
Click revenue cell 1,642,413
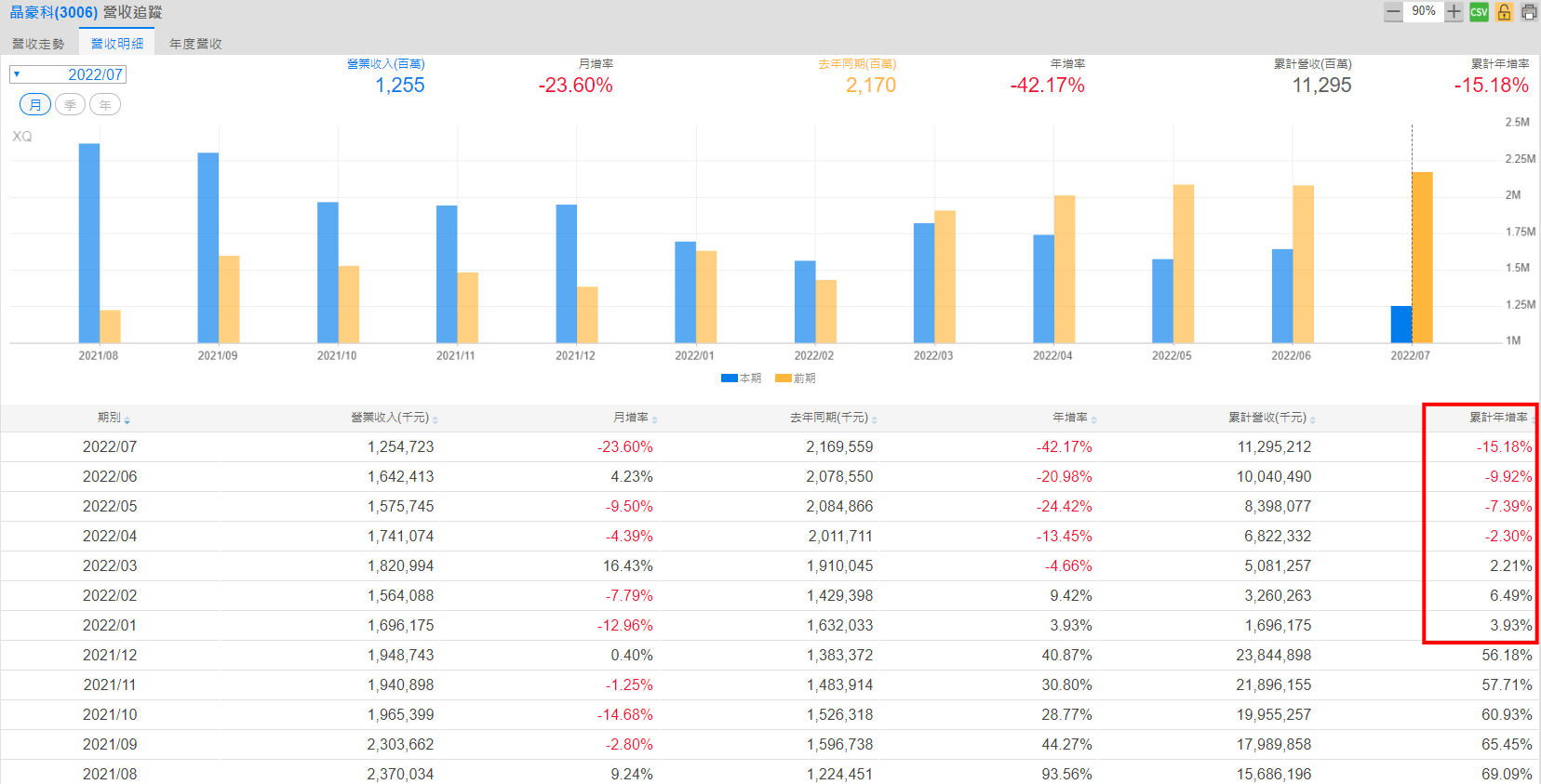click(401, 477)
